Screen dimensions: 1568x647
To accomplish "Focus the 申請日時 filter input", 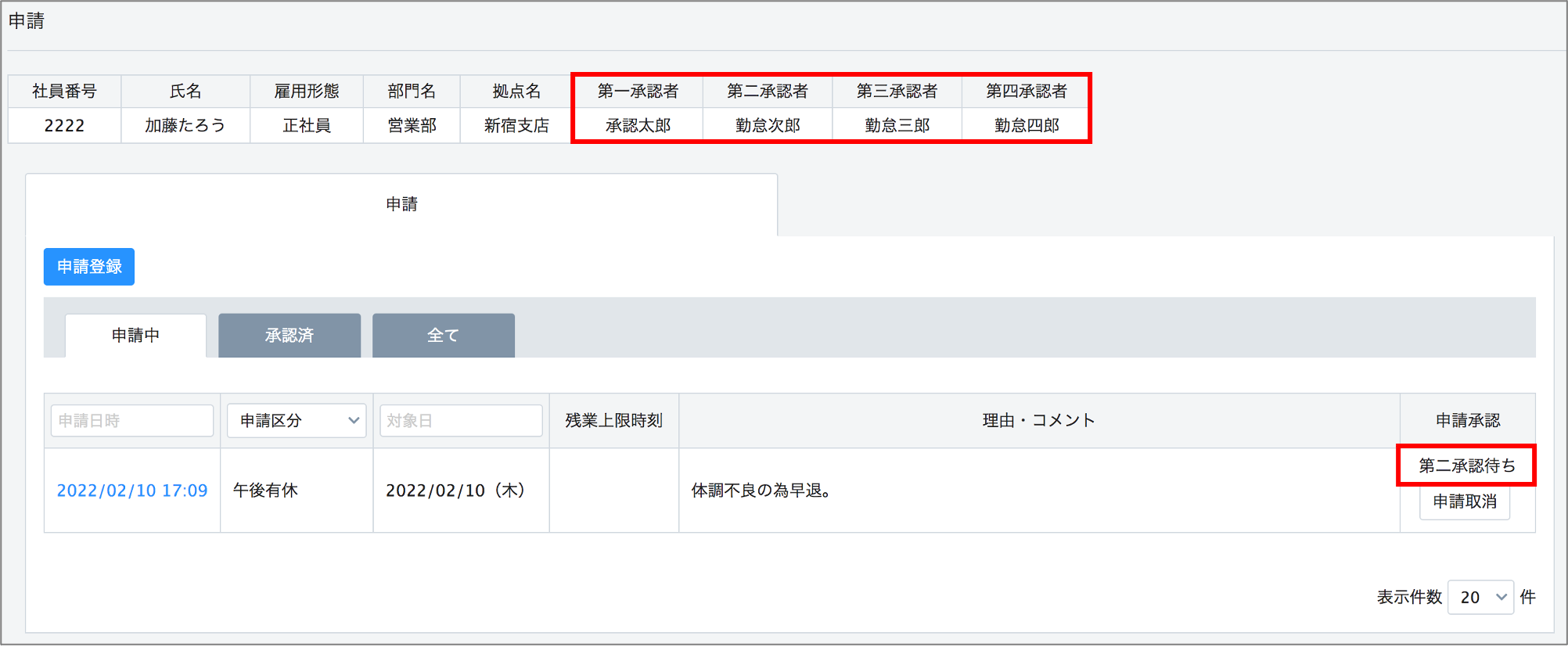I will click(132, 421).
